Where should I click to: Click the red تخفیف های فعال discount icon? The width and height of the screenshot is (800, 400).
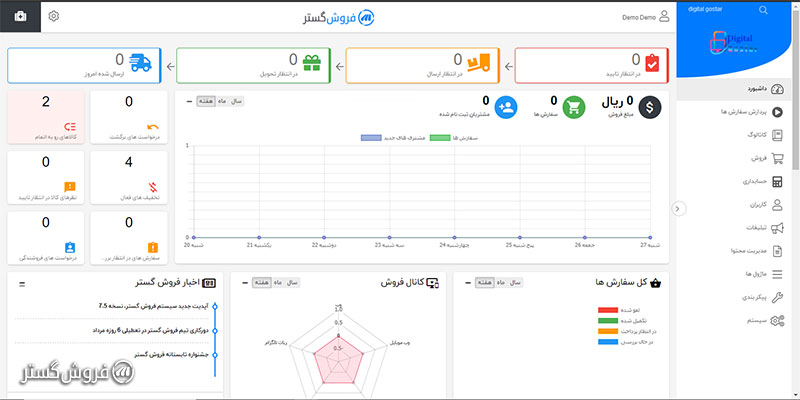pyautogui.click(x=153, y=187)
